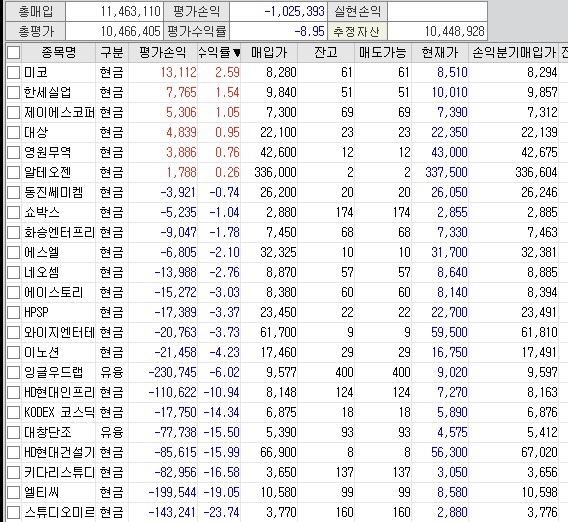Viewport: 568px width, 522px height.
Task: Check the box for 미코
Action: point(13,73)
